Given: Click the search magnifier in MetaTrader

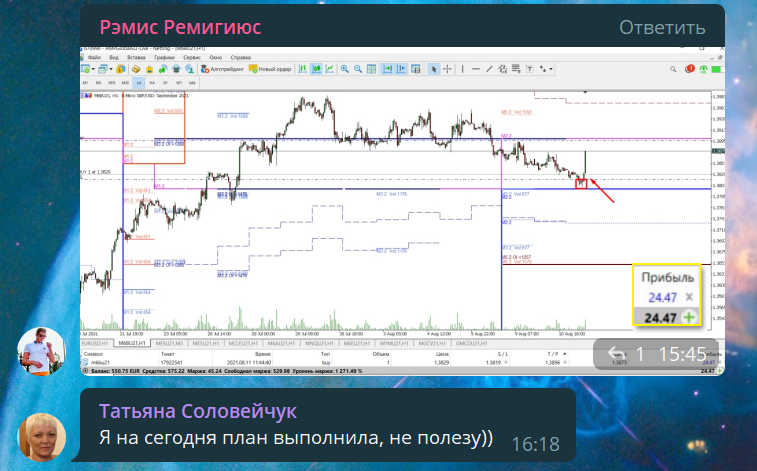Looking at the screenshot, I should coord(673,69).
